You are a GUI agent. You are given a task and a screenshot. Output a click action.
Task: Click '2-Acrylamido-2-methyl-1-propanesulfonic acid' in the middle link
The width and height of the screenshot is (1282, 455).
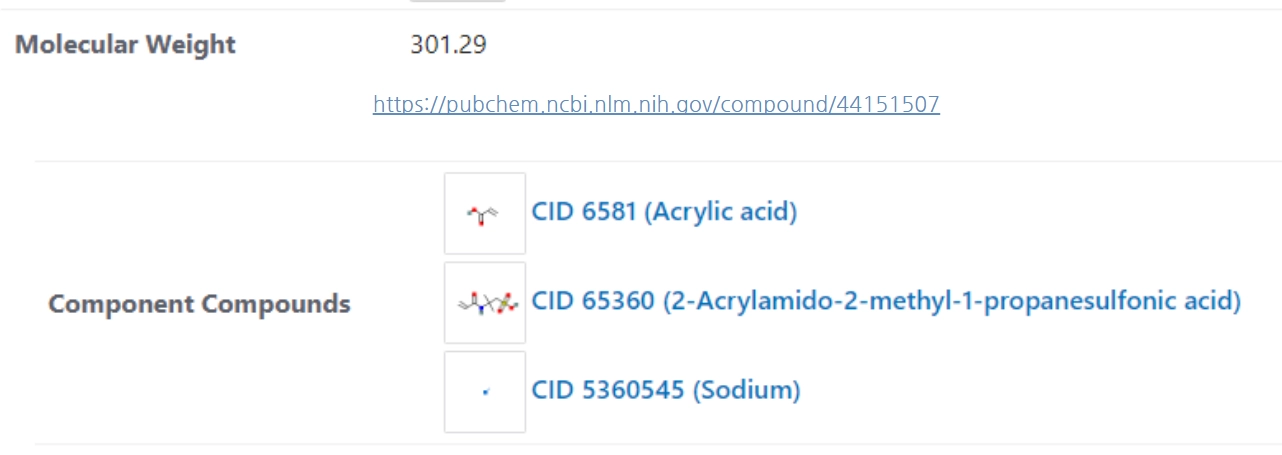[x=952, y=301]
